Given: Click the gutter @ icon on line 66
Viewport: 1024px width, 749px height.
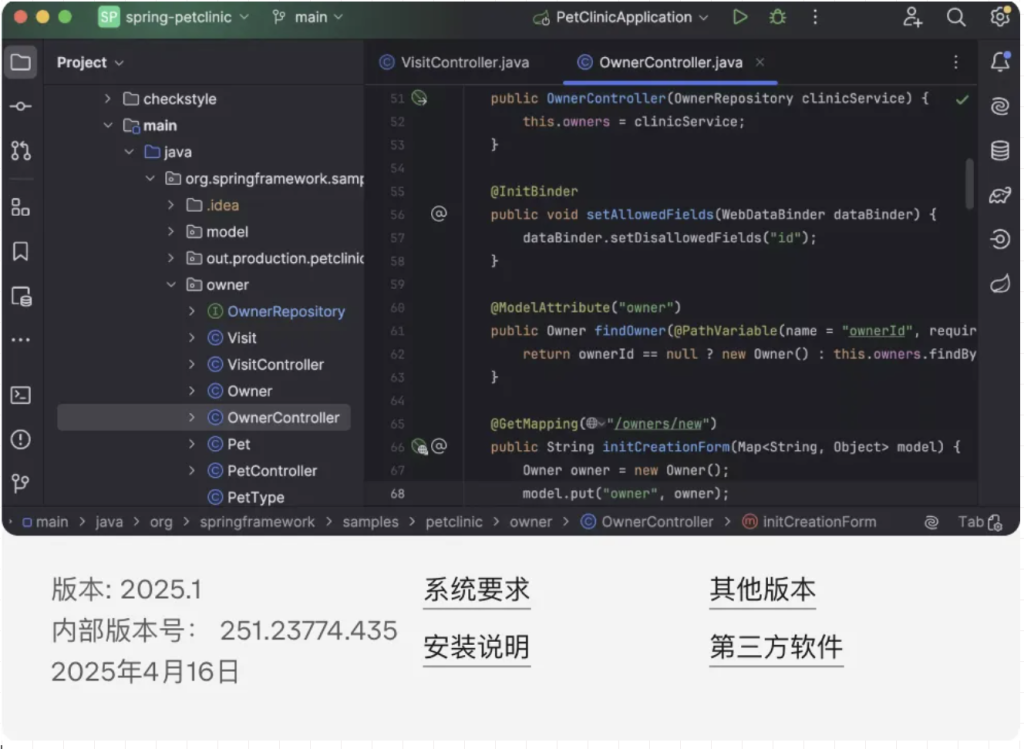Looking at the screenshot, I should [x=439, y=446].
